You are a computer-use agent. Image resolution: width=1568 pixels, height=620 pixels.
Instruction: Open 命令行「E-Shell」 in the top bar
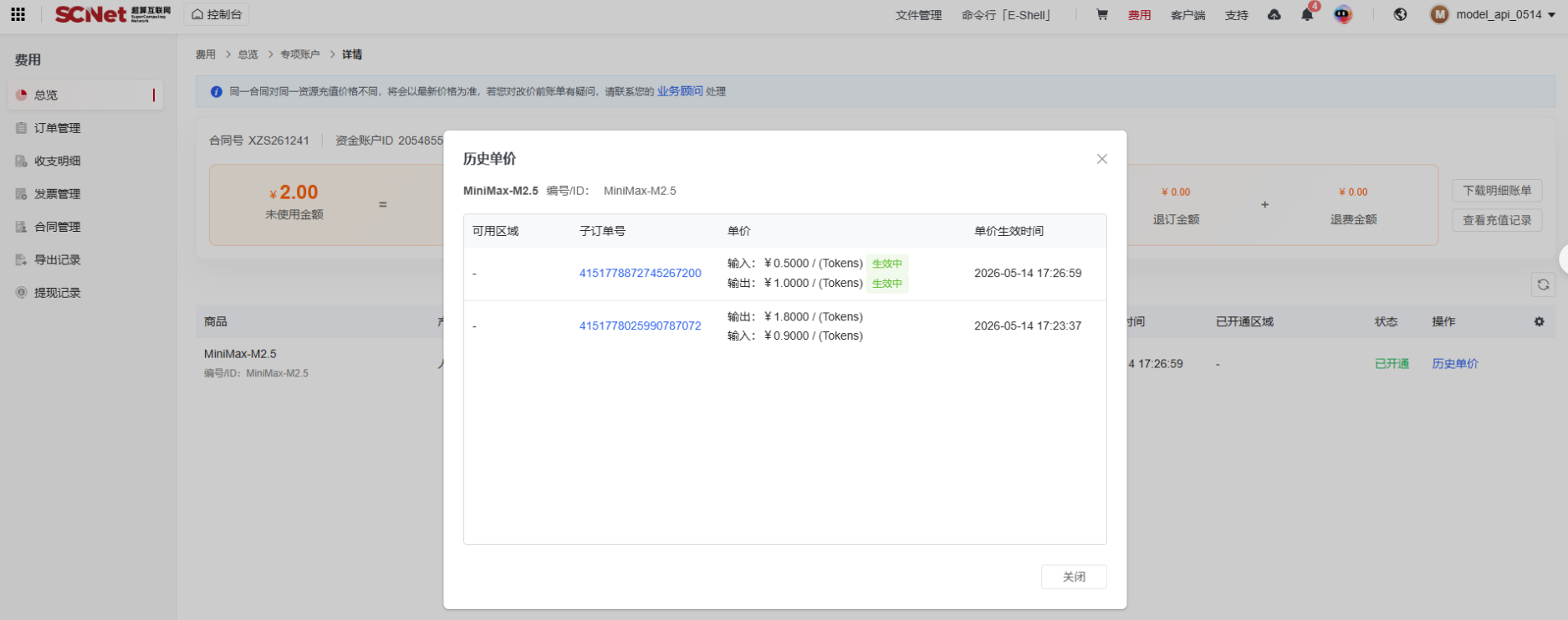pos(1007,15)
